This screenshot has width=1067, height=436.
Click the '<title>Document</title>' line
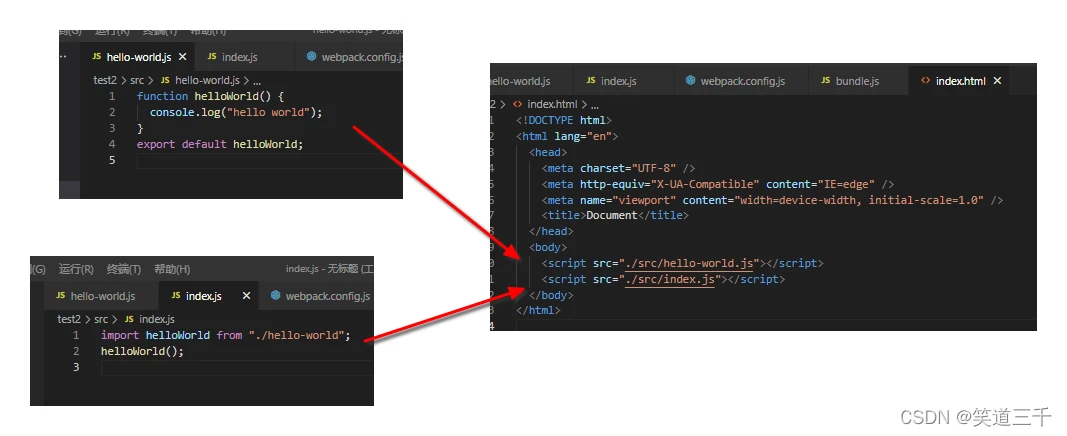[615, 215]
